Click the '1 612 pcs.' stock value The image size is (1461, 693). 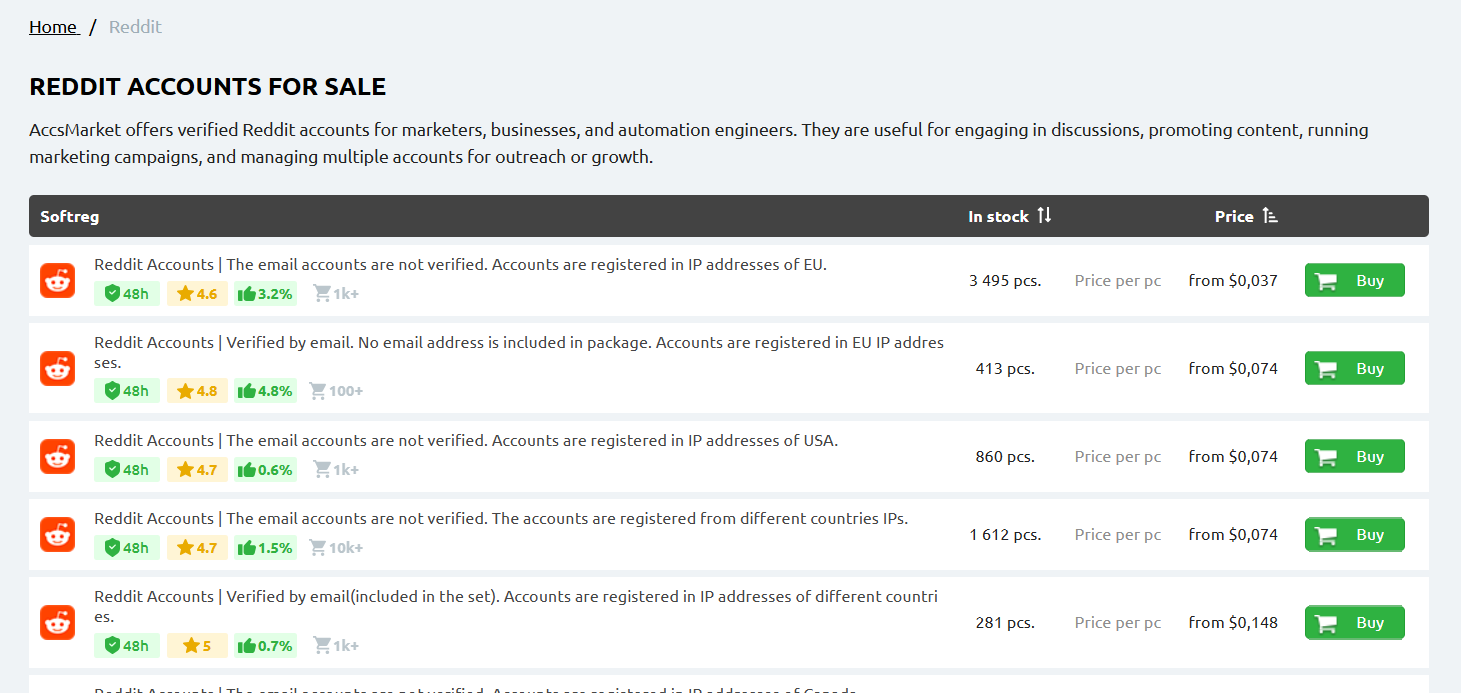pos(1005,535)
